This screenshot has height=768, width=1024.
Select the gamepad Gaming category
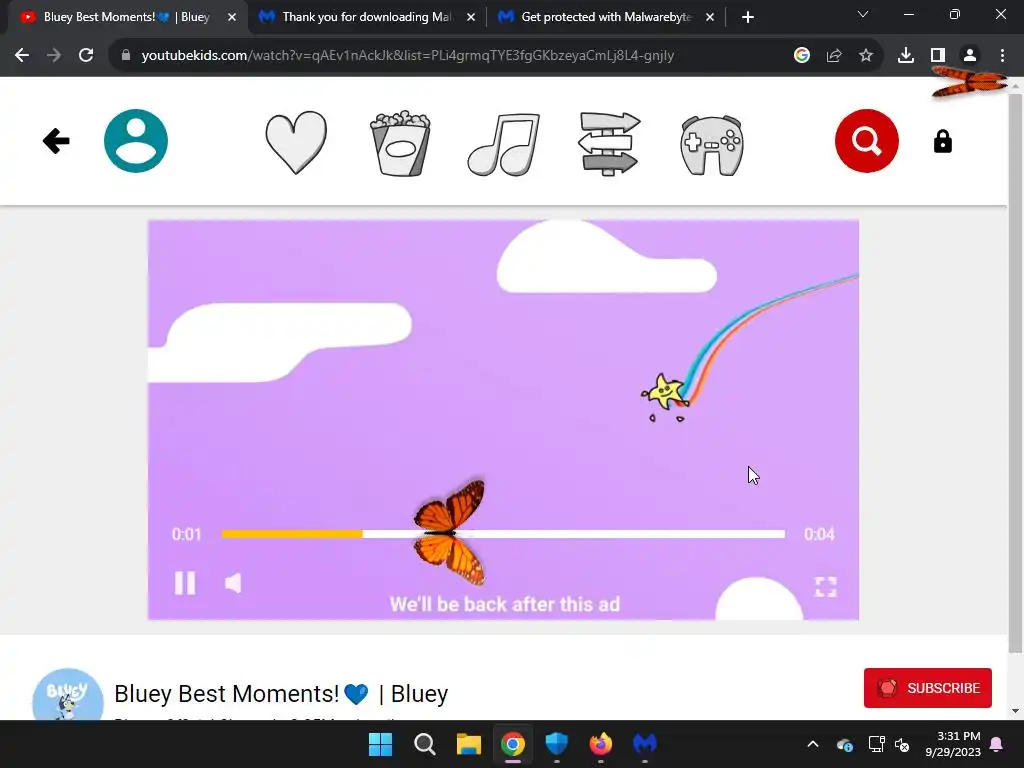(x=712, y=145)
